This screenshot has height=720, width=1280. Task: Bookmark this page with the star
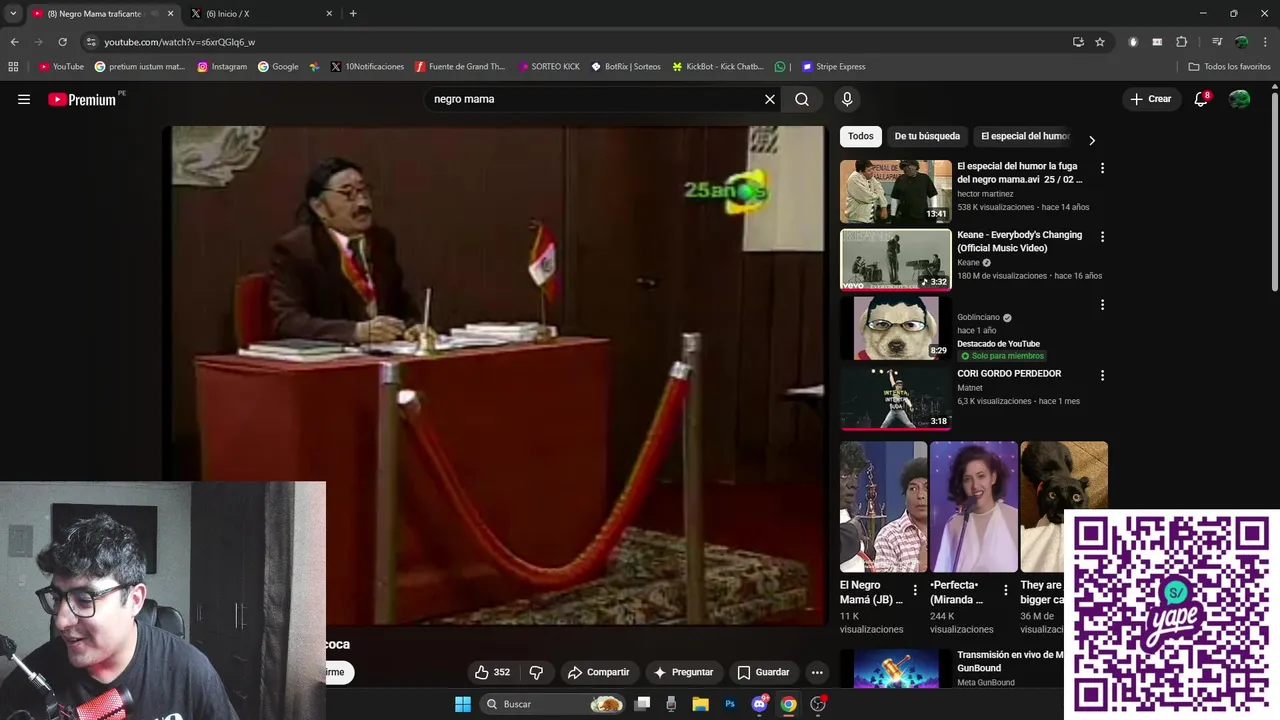click(x=1100, y=42)
